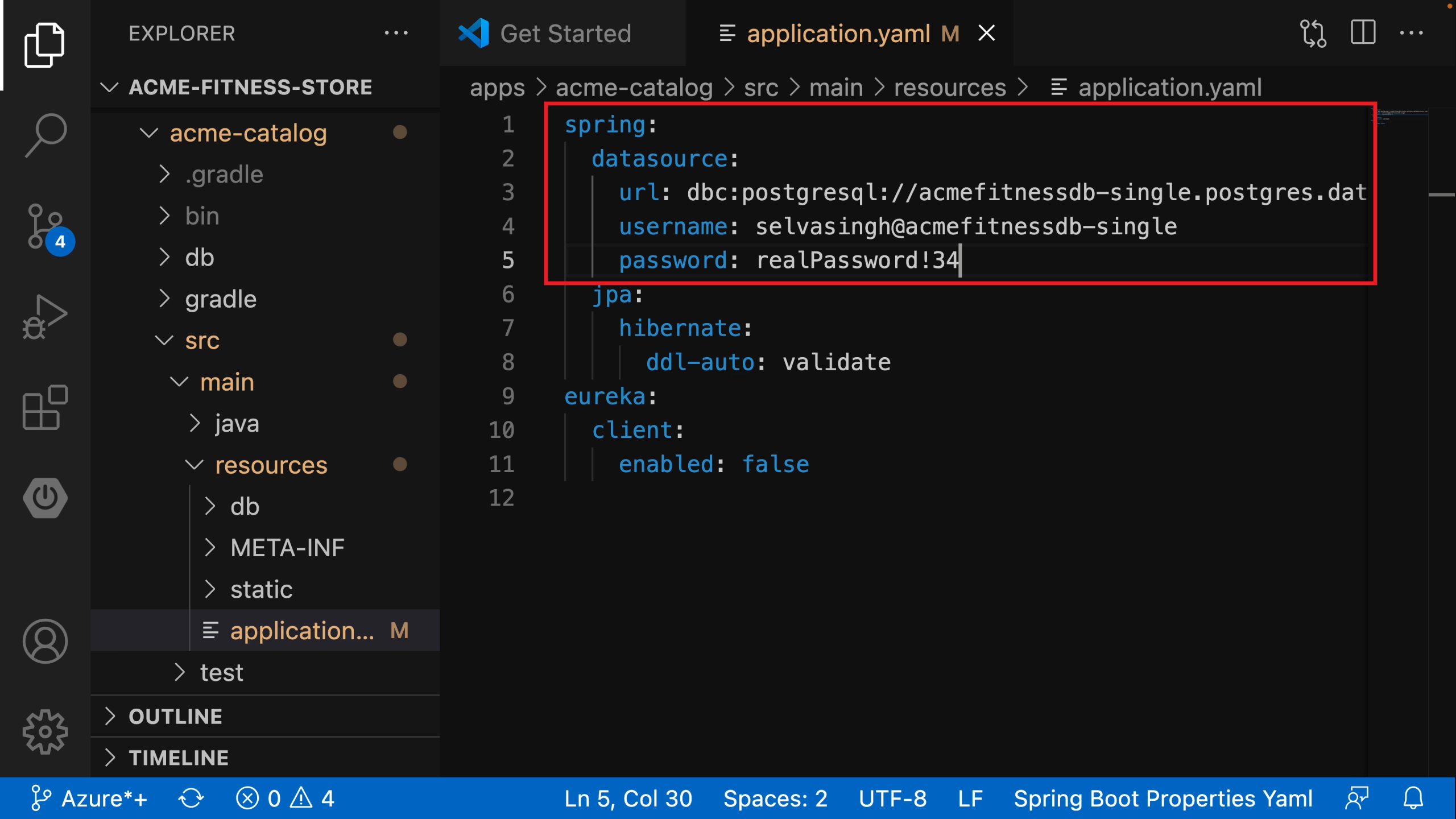Switch to the Get Started tab

565,33
